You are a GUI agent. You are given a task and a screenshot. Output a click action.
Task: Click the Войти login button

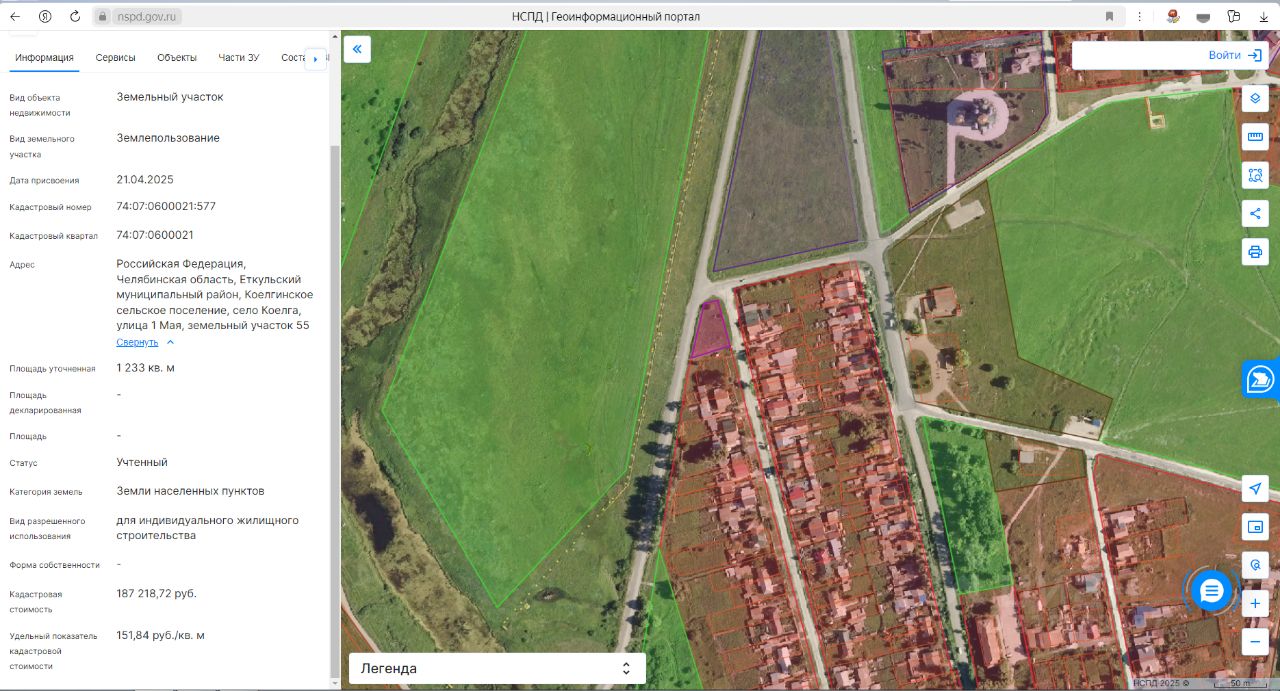point(1224,55)
